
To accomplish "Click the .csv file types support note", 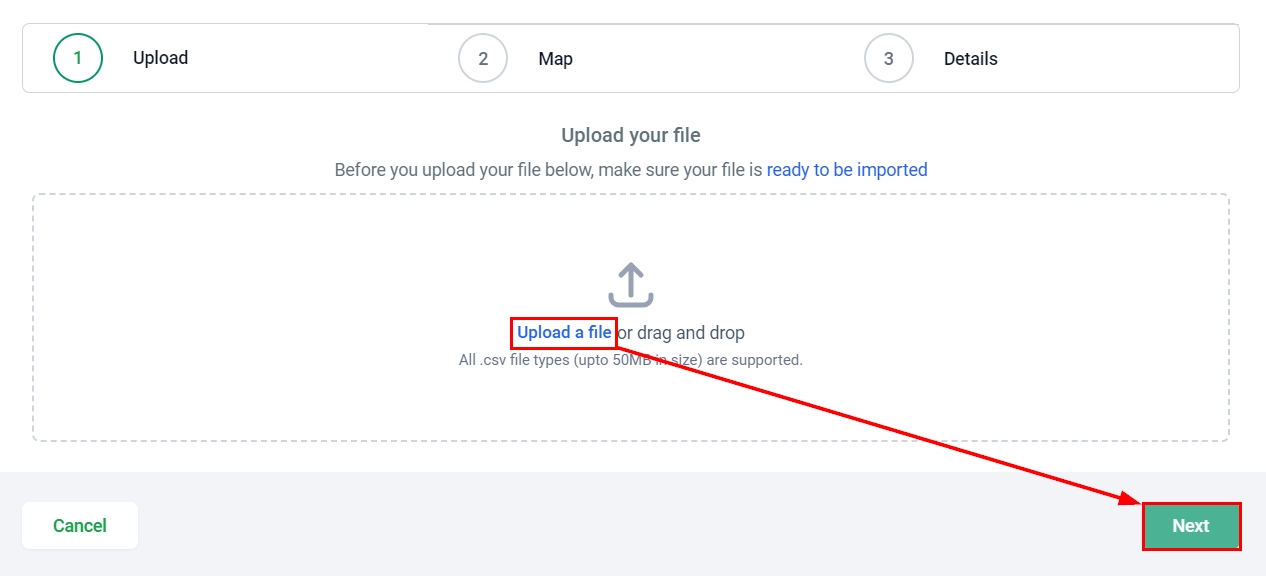I will tap(630, 360).
